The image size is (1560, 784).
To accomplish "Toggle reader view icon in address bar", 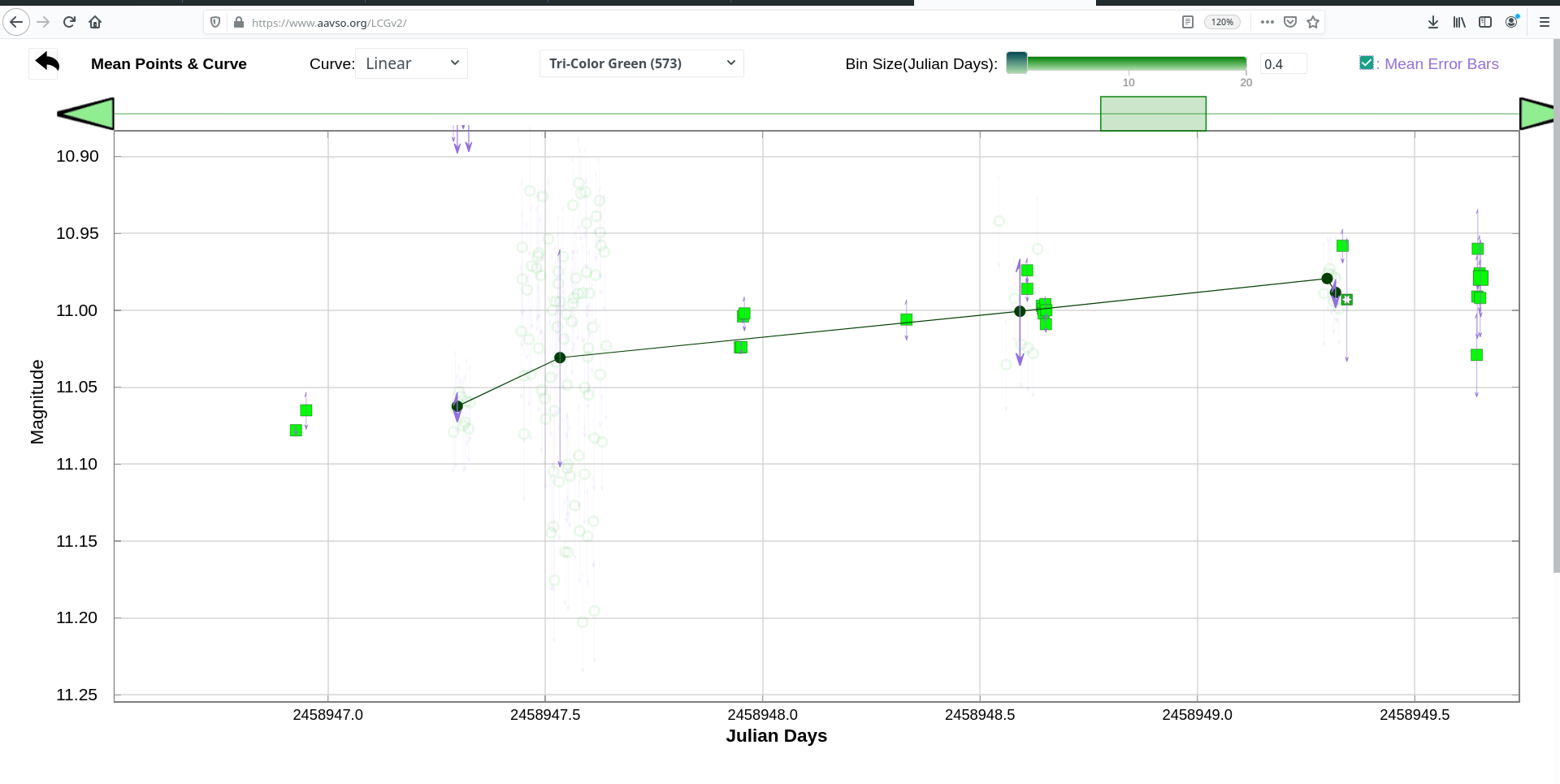I will click(1187, 22).
